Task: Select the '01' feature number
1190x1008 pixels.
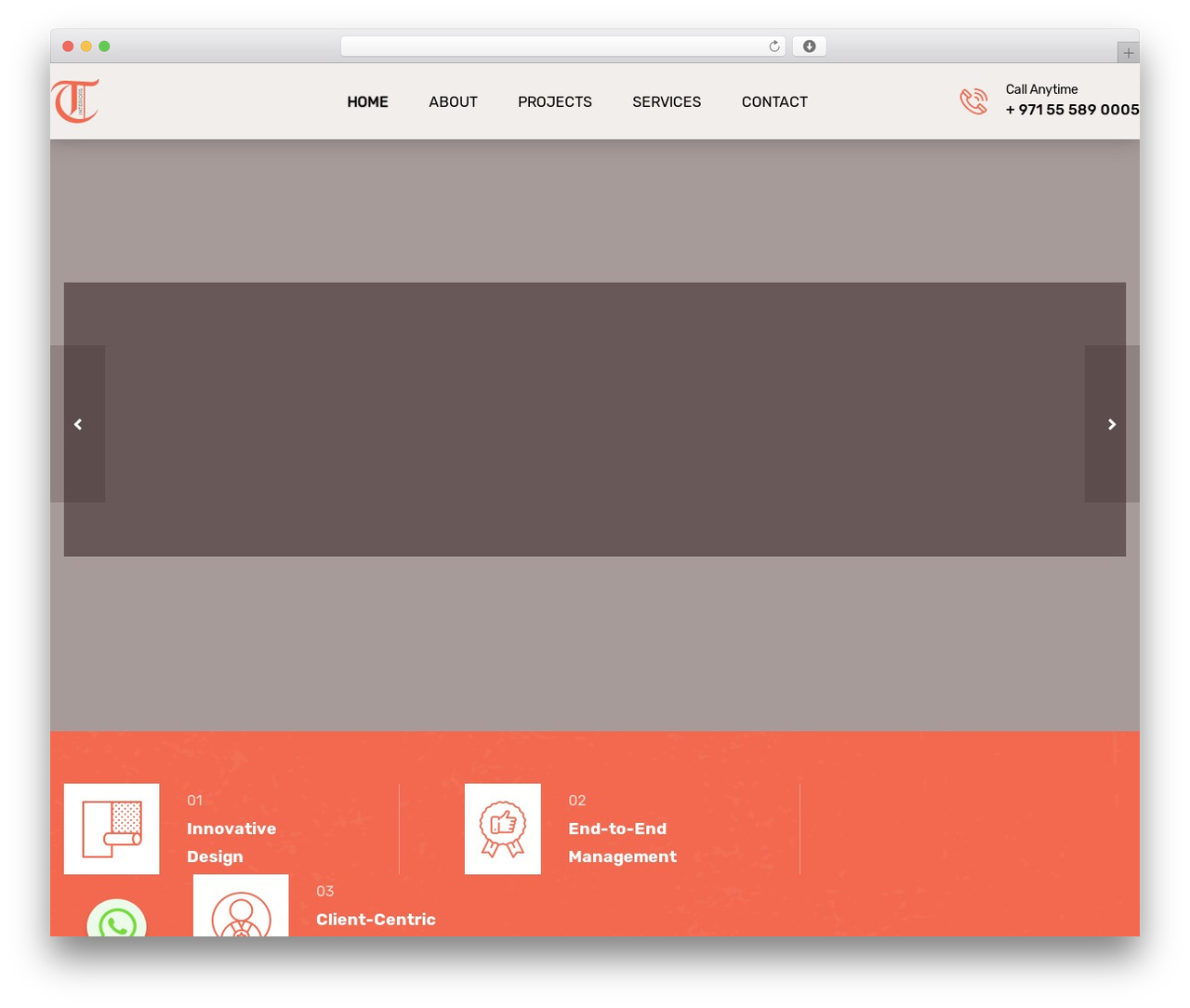Action: tap(194, 801)
